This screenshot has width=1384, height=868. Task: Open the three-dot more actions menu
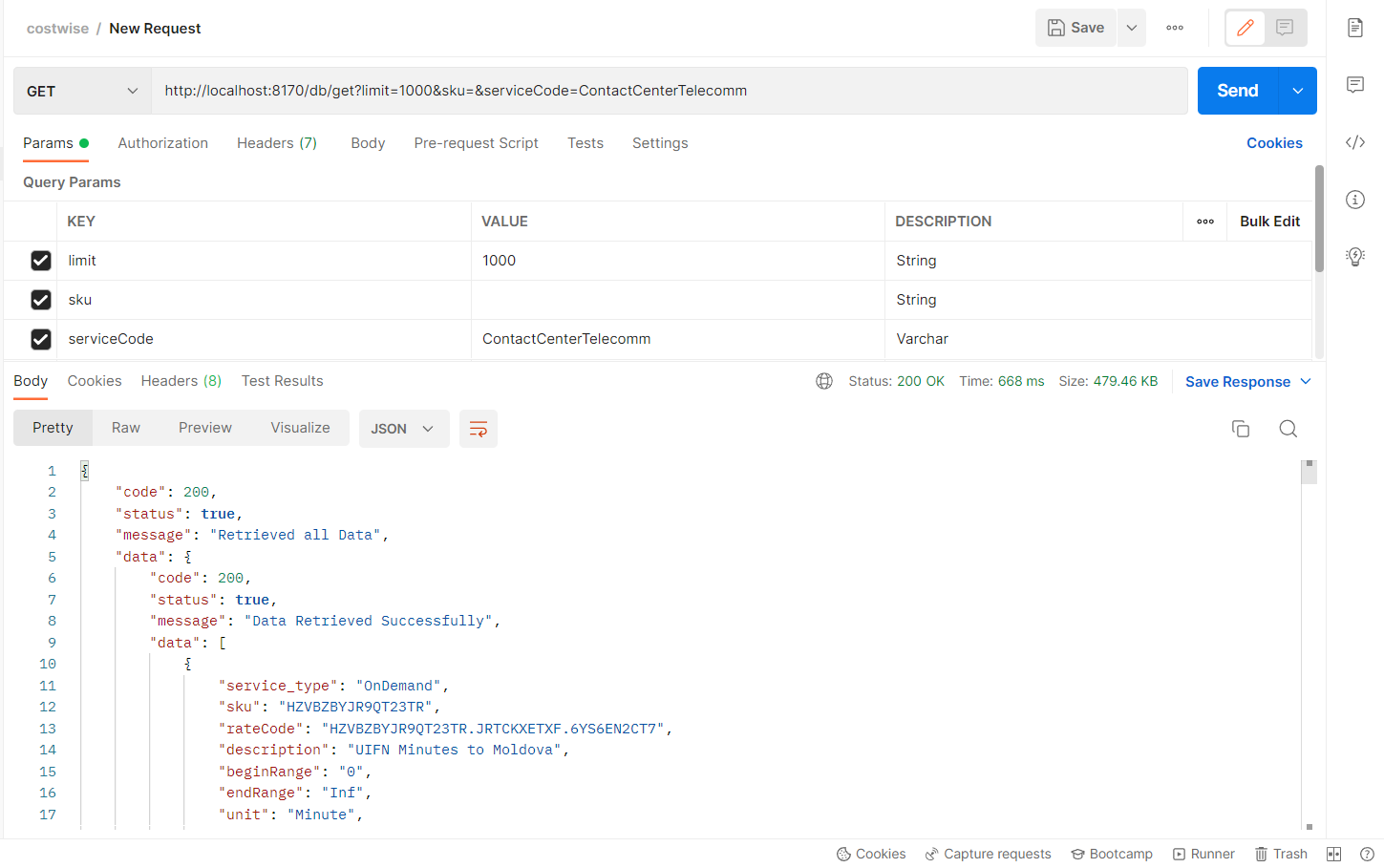(x=1175, y=28)
